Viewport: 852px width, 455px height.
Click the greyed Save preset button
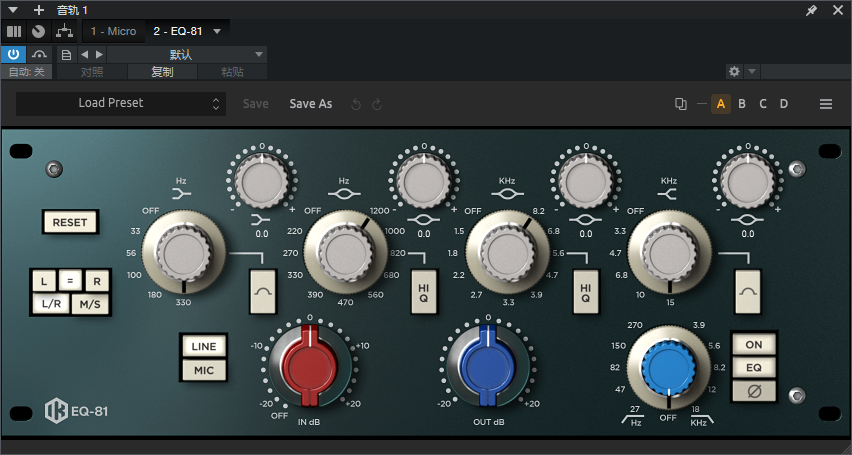click(255, 104)
